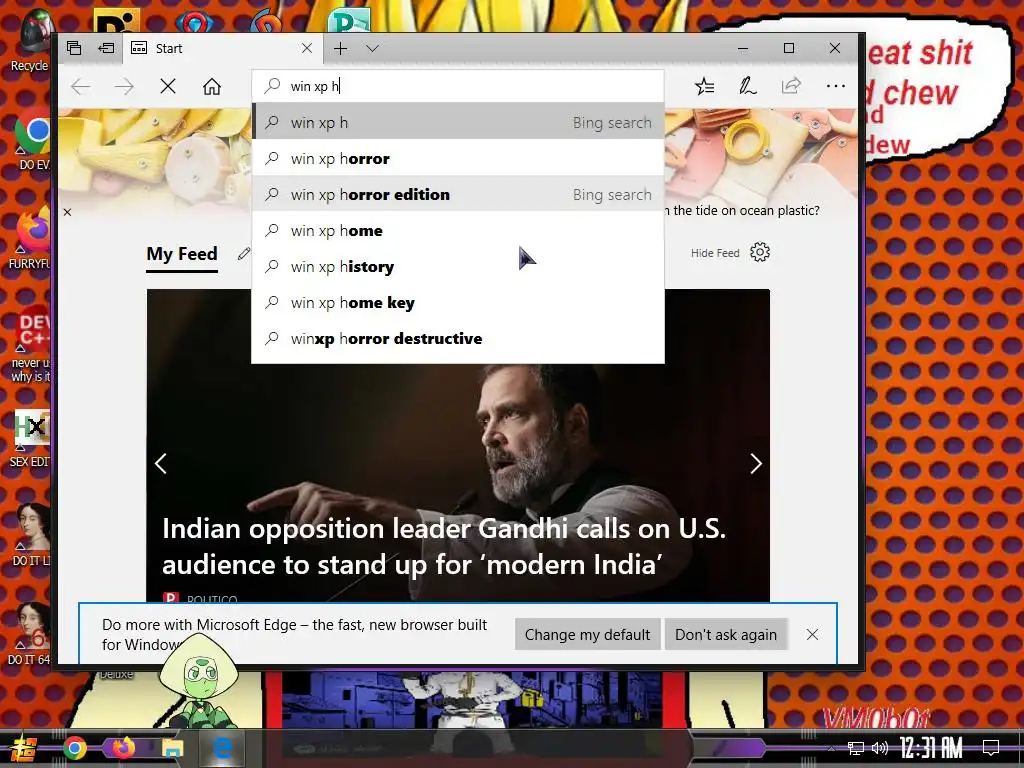Select suggestion 'win xp home'

[x=458, y=231]
